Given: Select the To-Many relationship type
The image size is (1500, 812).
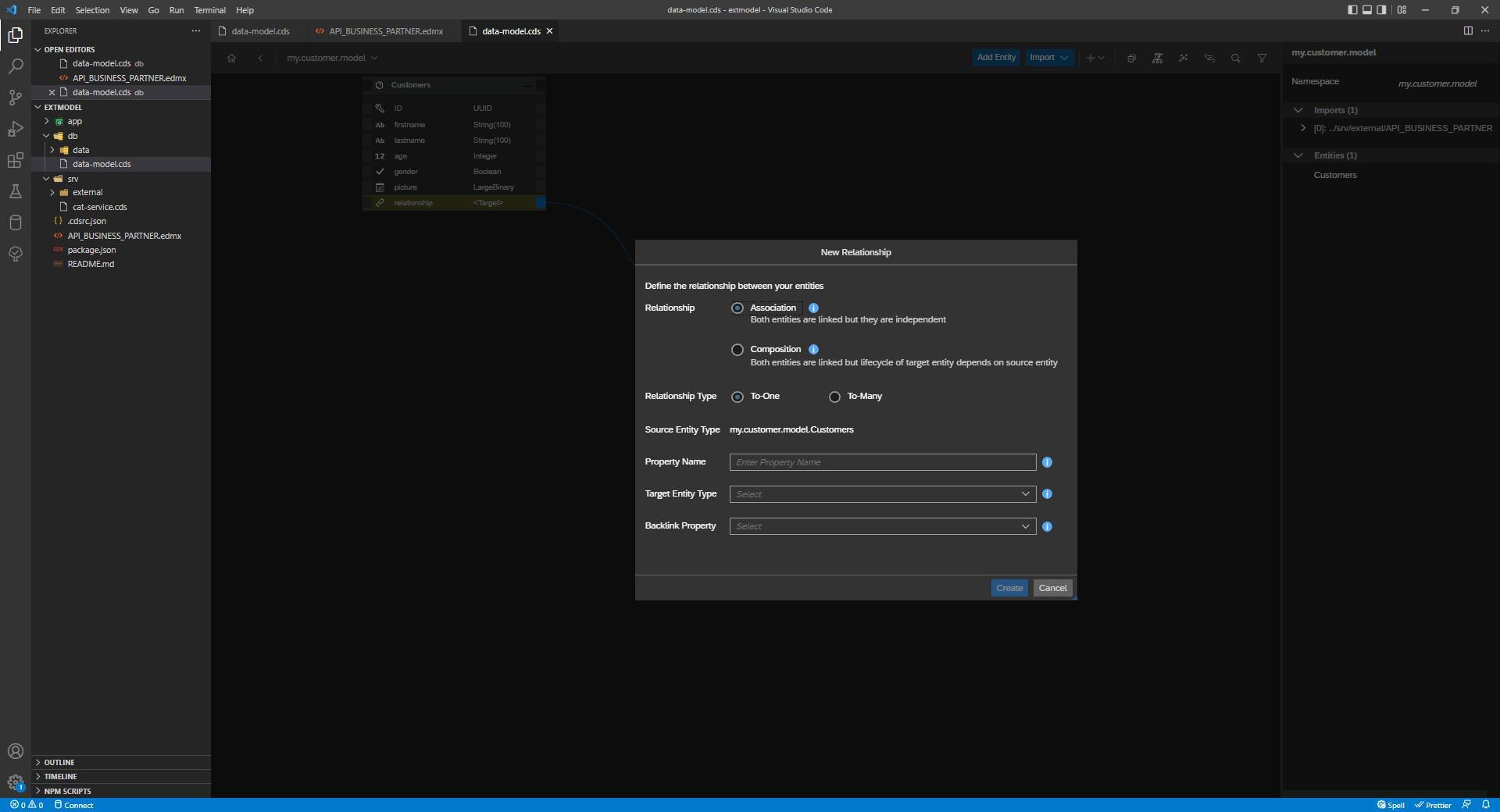Looking at the screenshot, I should (x=834, y=397).
